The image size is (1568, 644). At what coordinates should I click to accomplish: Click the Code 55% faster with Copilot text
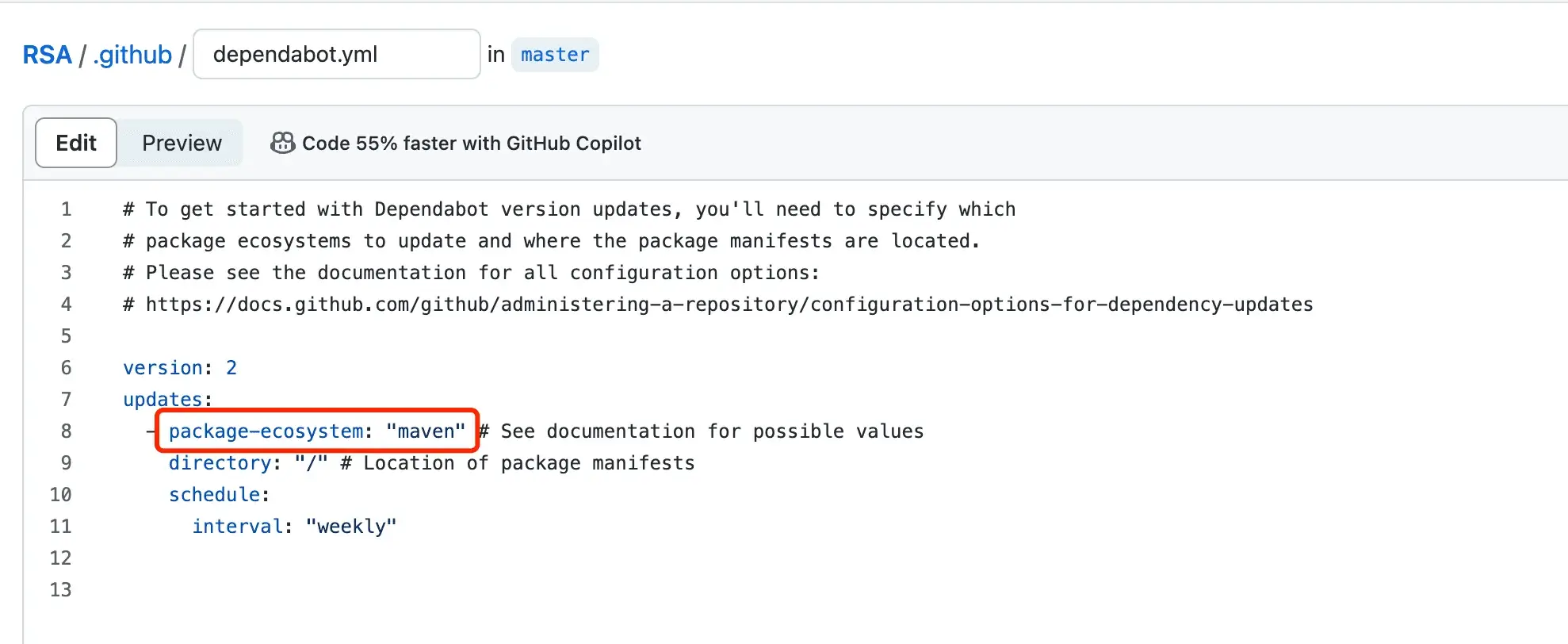(472, 144)
